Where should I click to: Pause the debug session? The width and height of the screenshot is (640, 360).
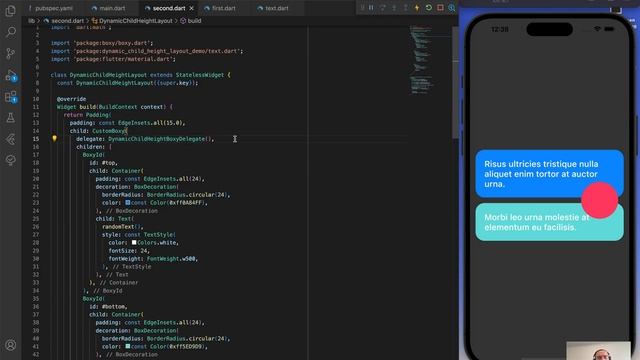click(371, 8)
